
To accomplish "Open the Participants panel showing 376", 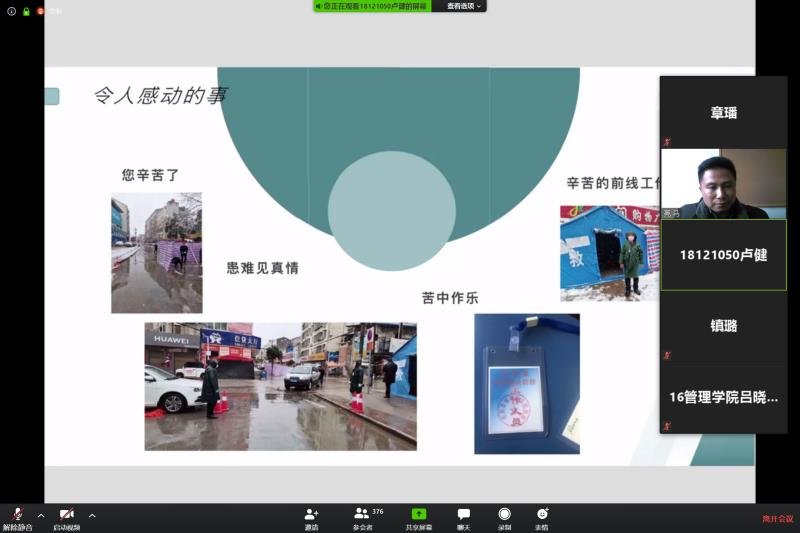I will 367,519.
